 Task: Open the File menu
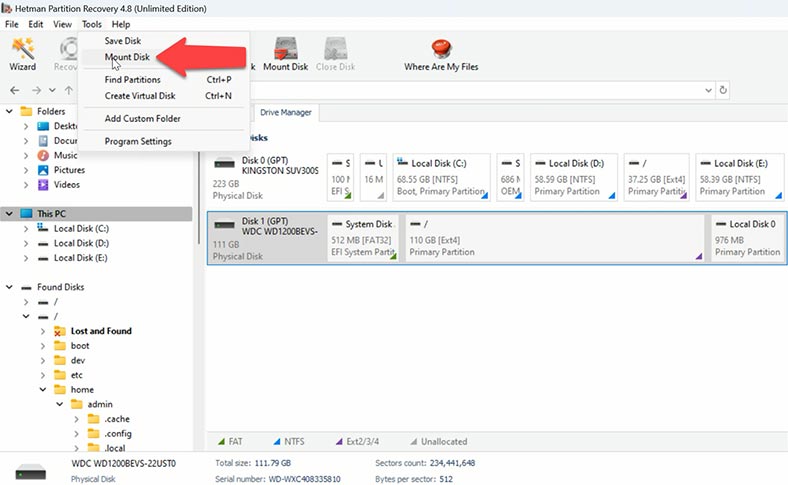[12, 24]
